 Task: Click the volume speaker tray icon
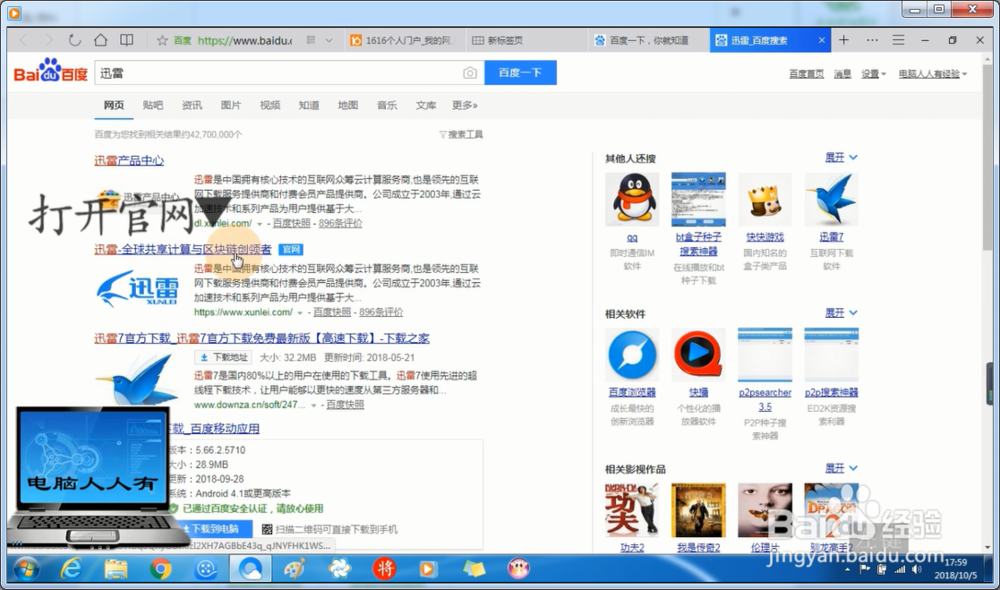[916, 570]
